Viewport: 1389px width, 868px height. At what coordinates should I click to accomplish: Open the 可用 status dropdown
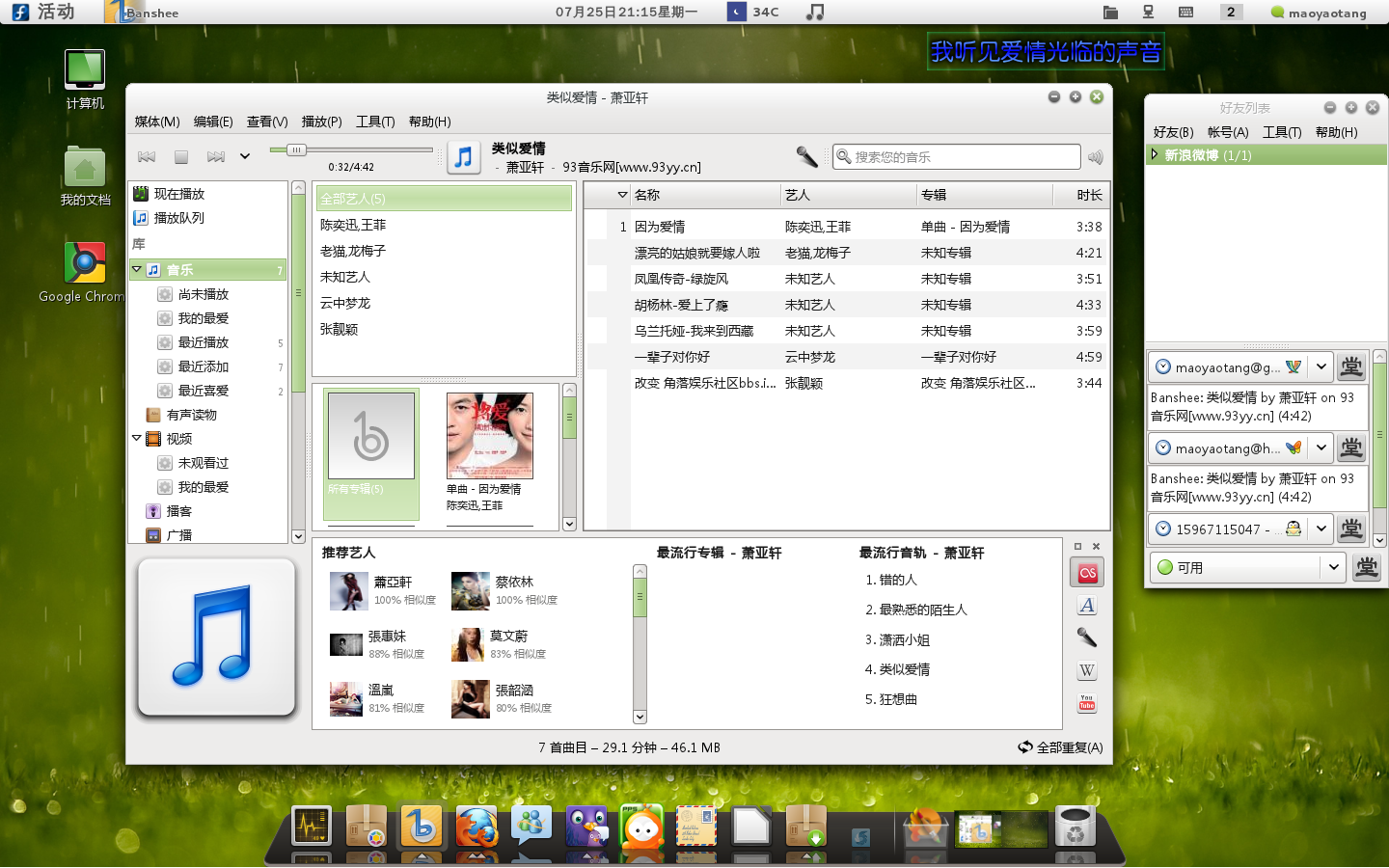pyautogui.click(x=1247, y=567)
